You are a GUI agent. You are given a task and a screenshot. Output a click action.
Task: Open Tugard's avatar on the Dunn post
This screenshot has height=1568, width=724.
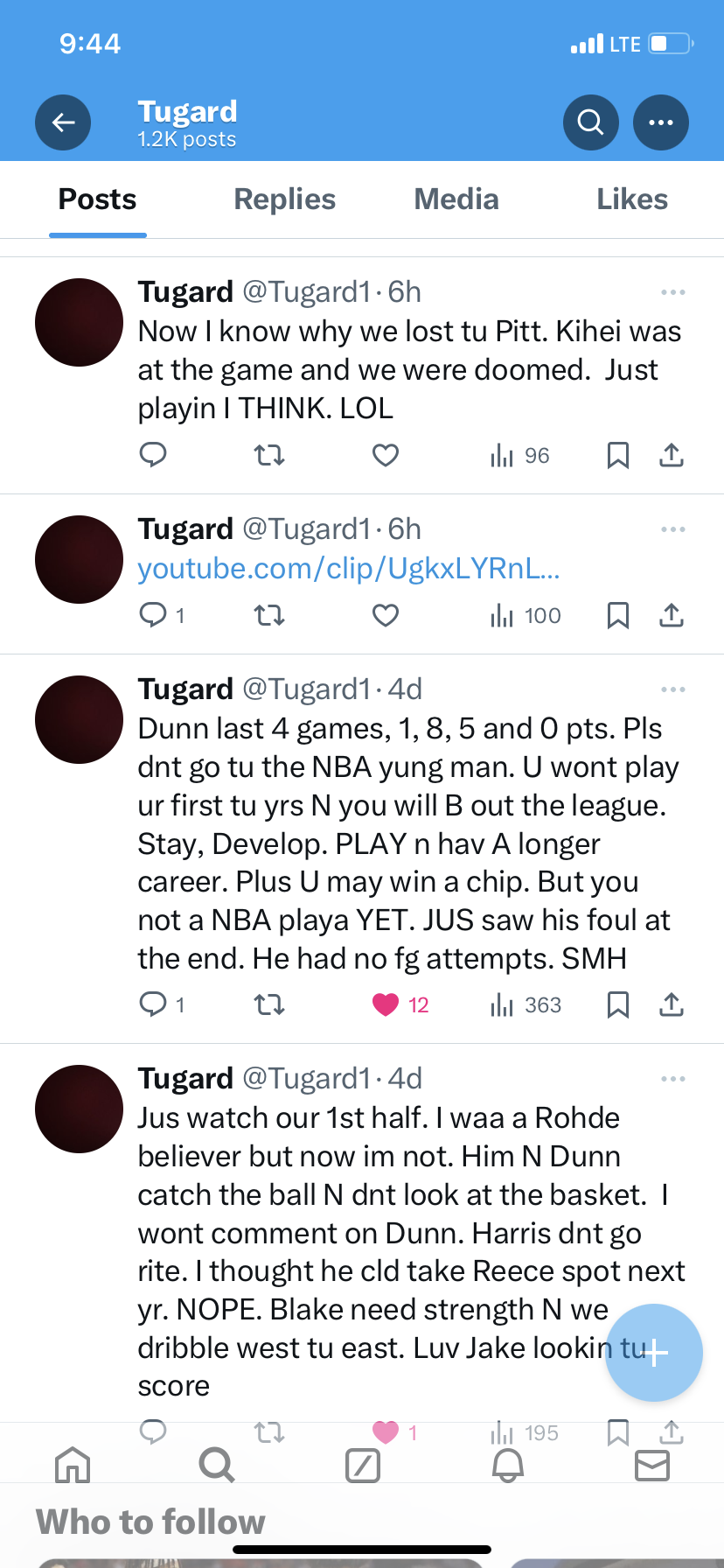coord(80,719)
